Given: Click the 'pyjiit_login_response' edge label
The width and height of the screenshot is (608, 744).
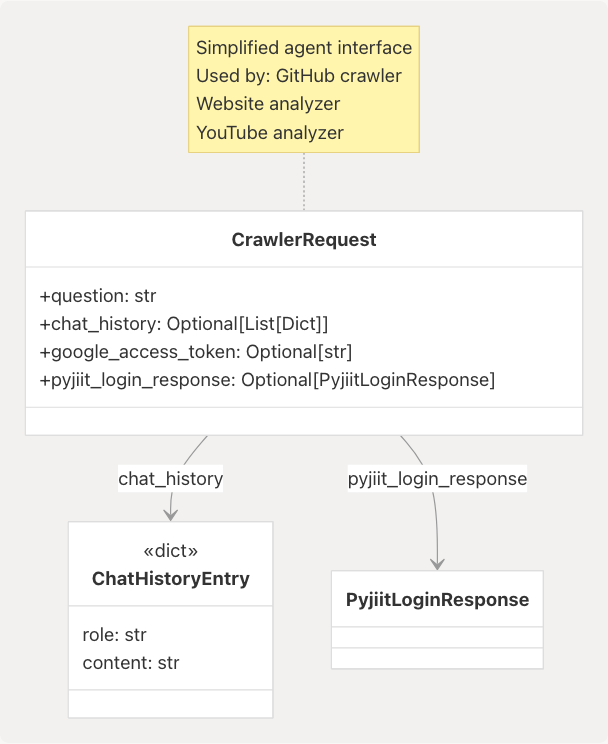Looking at the screenshot, I should tap(437, 479).
